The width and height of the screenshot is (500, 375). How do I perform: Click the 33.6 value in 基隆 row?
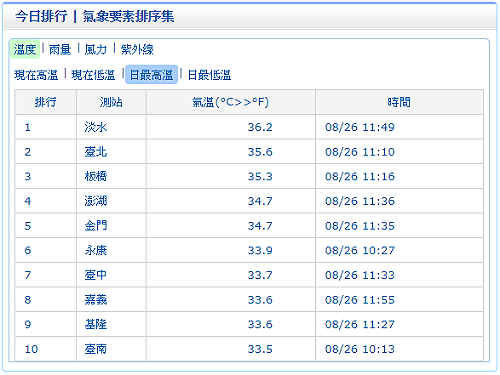[x=260, y=324]
